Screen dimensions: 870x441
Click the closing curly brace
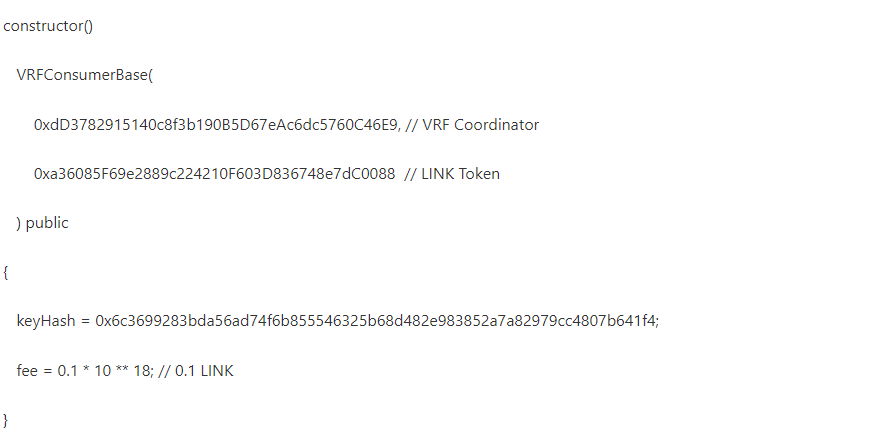click(6, 419)
